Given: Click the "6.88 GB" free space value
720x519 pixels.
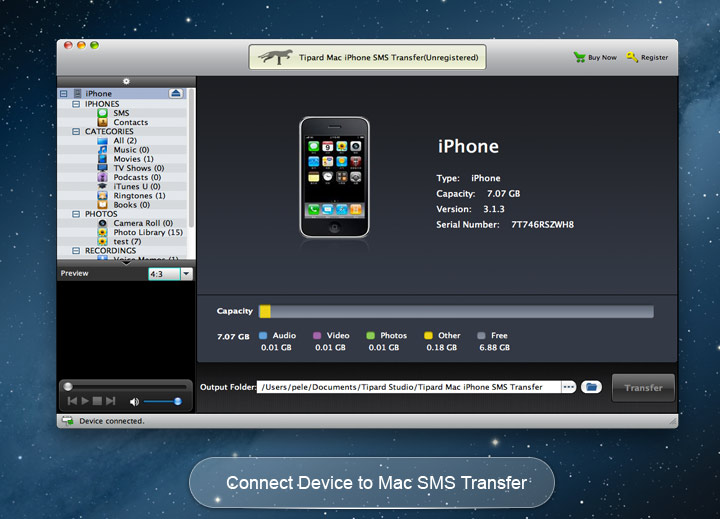Looking at the screenshot, I should pyautogui.click(x=495, y=348).
